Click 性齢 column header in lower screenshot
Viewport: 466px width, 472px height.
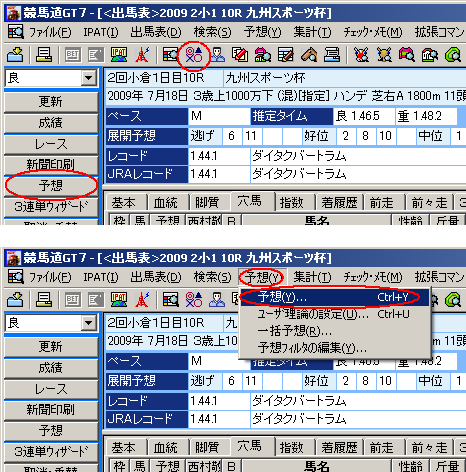pyautogui.click(x=411, y=466)
